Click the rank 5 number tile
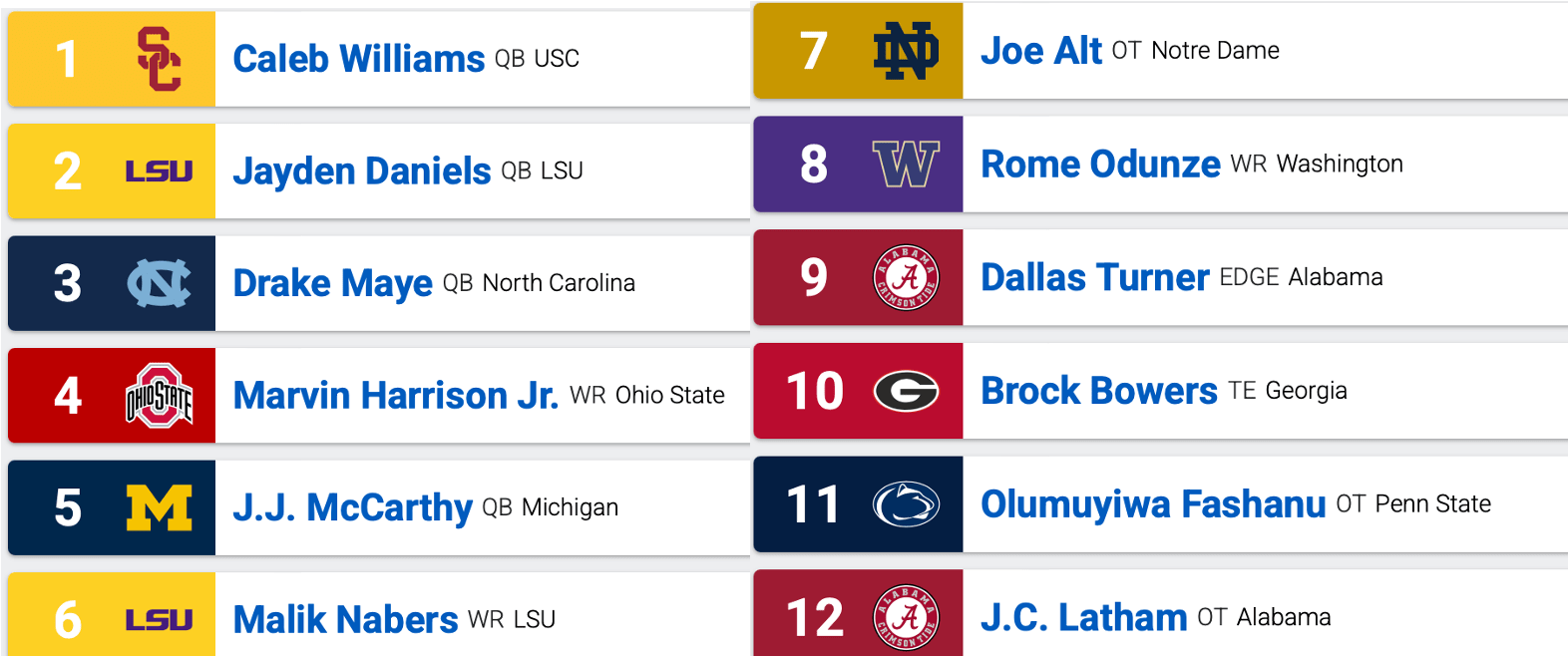The height and width of the screenshot is (656, 1568). (68, 507)
